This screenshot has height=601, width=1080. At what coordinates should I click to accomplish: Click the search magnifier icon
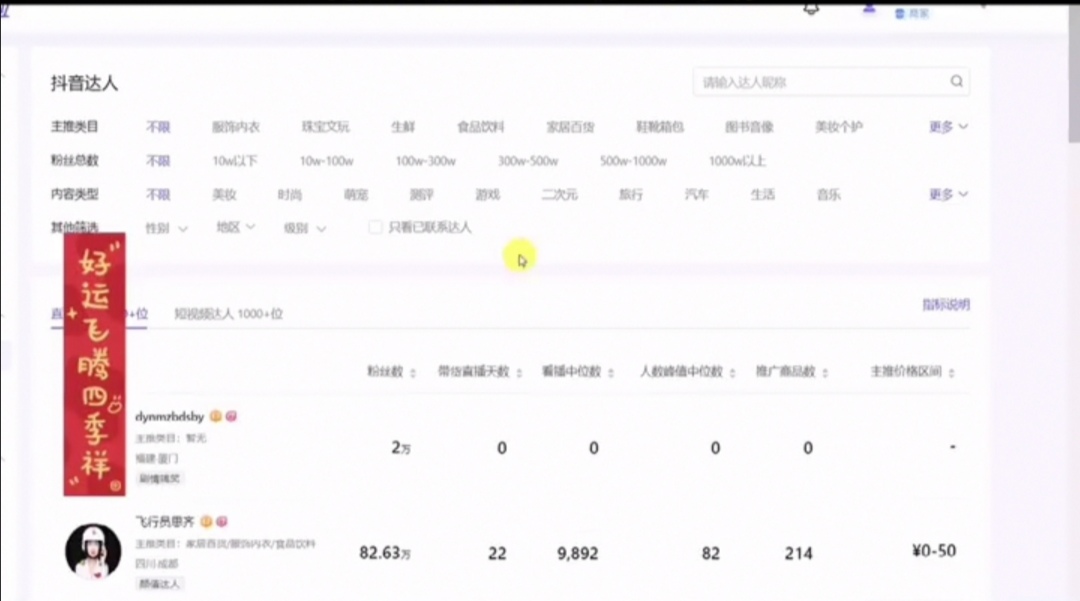[957, 81]
